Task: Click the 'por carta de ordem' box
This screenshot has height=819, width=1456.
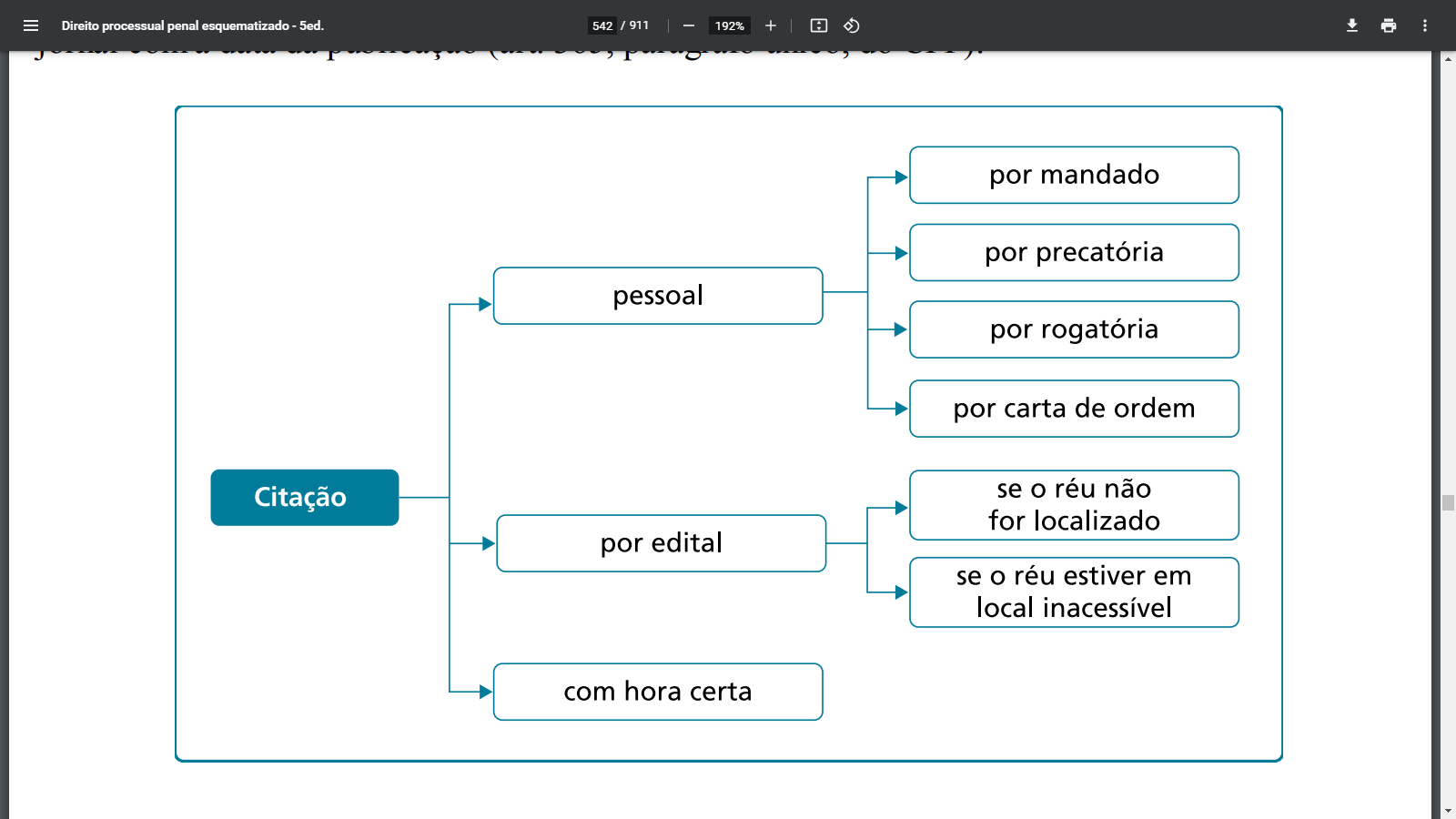Action: [x=1074, y=409]
